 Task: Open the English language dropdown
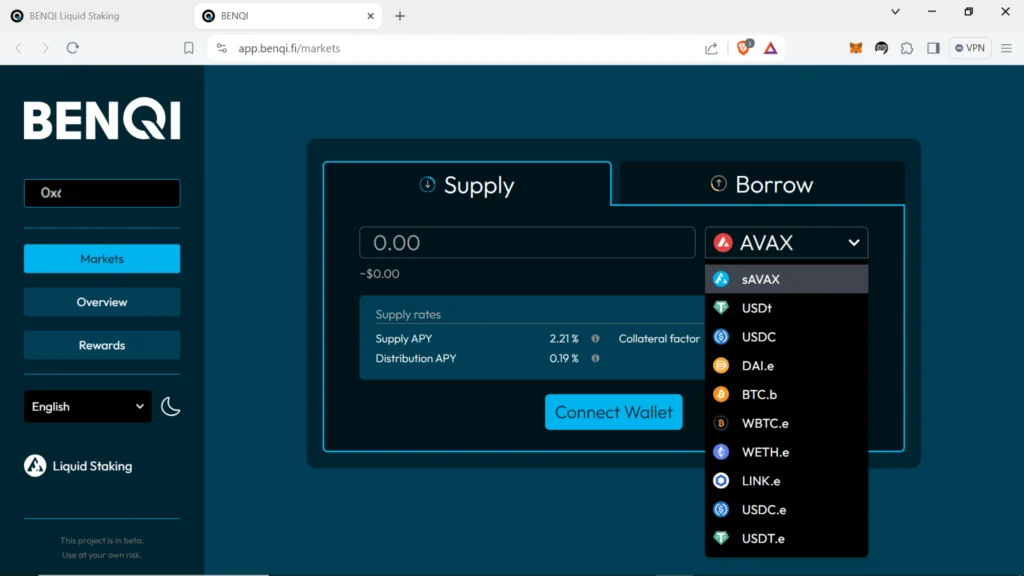tap(88, 407)
